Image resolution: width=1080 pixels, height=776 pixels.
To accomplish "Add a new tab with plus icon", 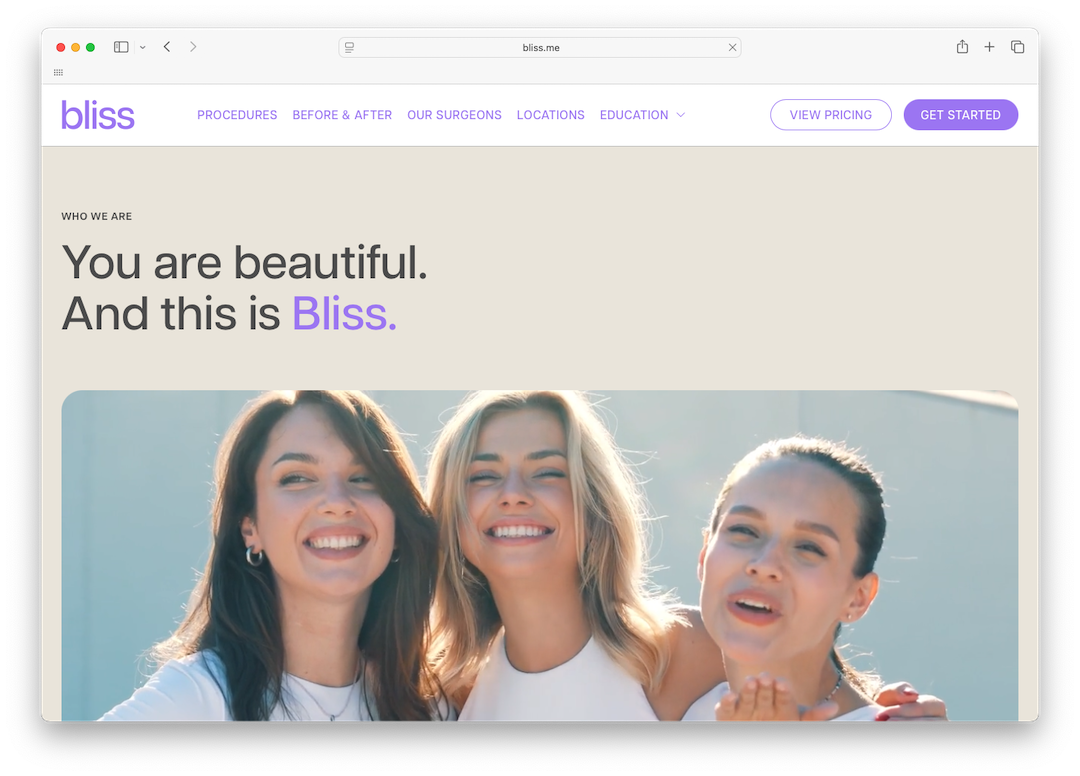I will click(x=989, y=47).
